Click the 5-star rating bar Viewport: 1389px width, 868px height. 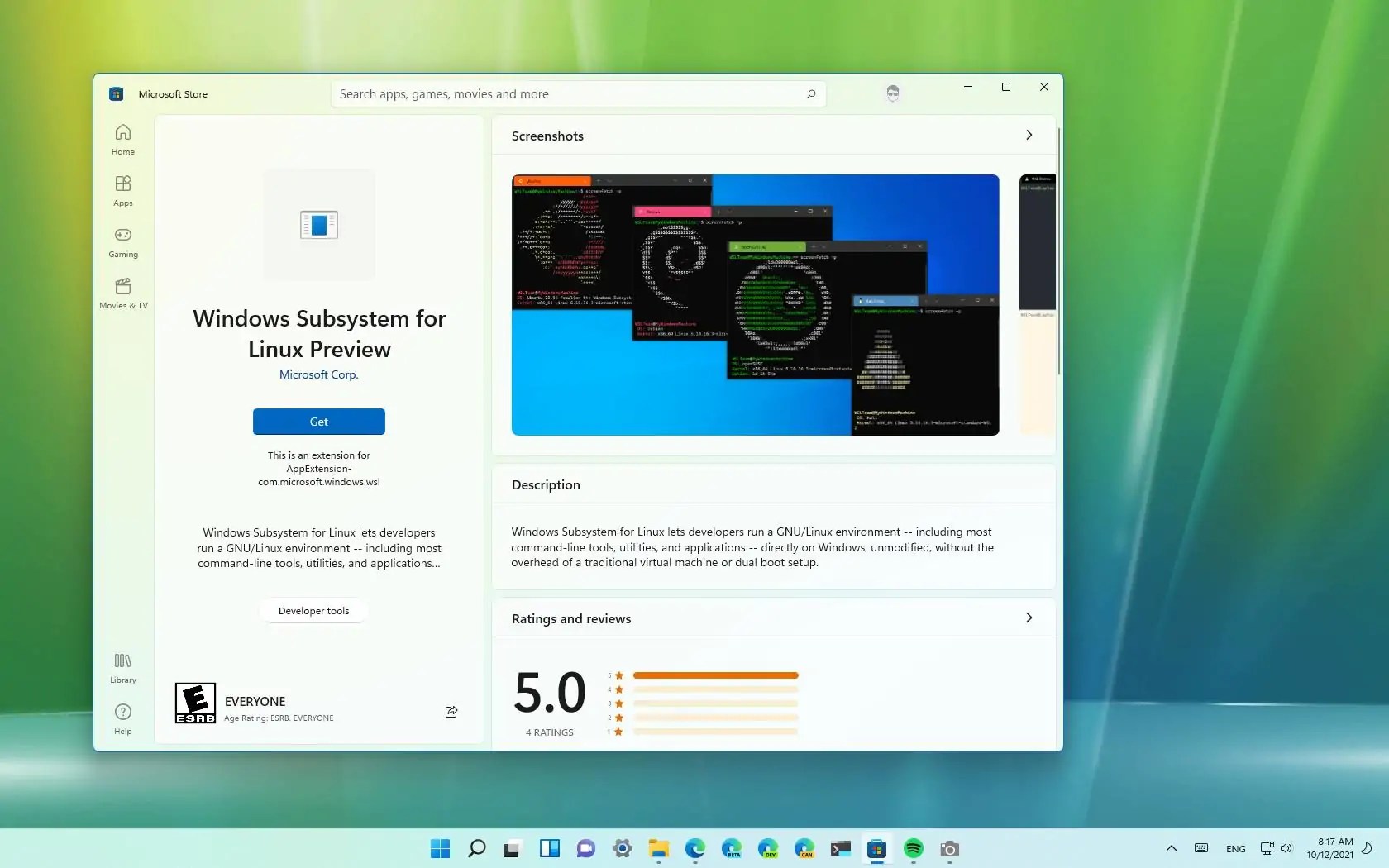tap(715, 675)
